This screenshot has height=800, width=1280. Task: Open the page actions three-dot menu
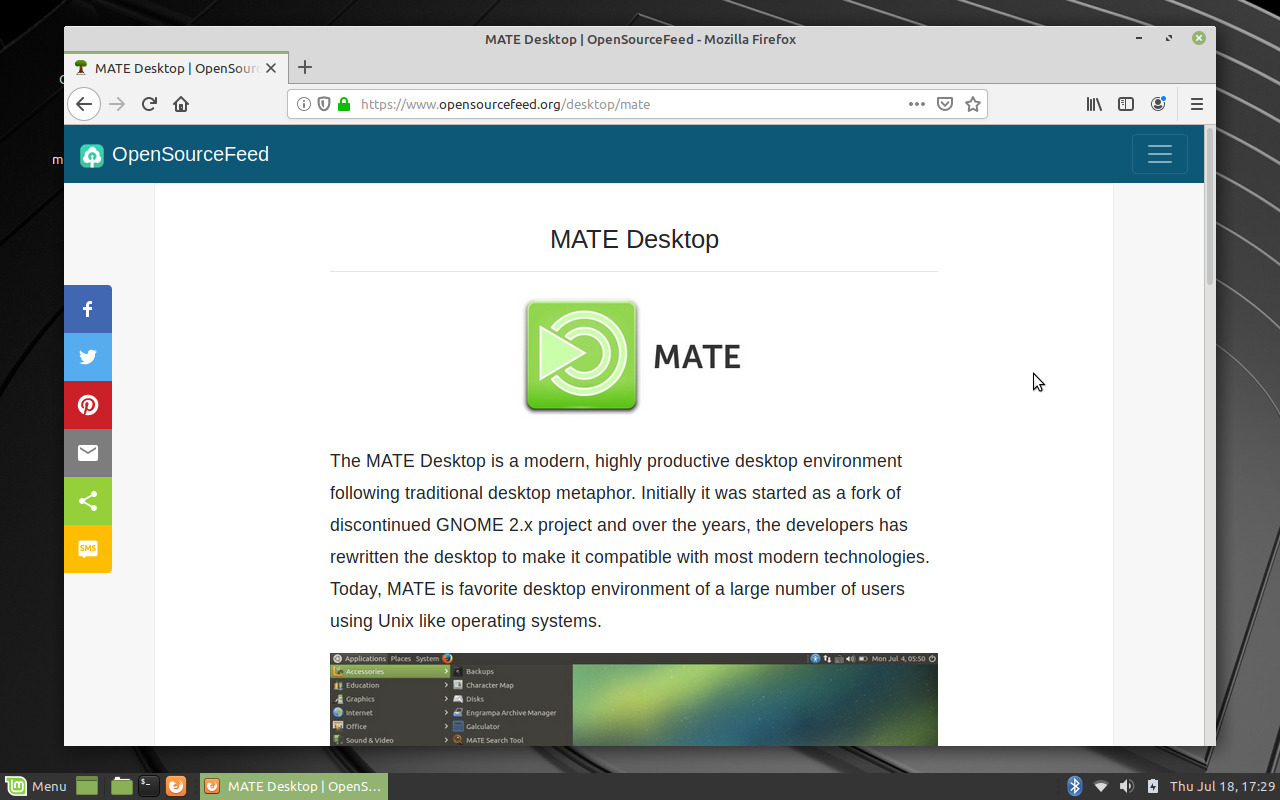(x=916, y=103)
